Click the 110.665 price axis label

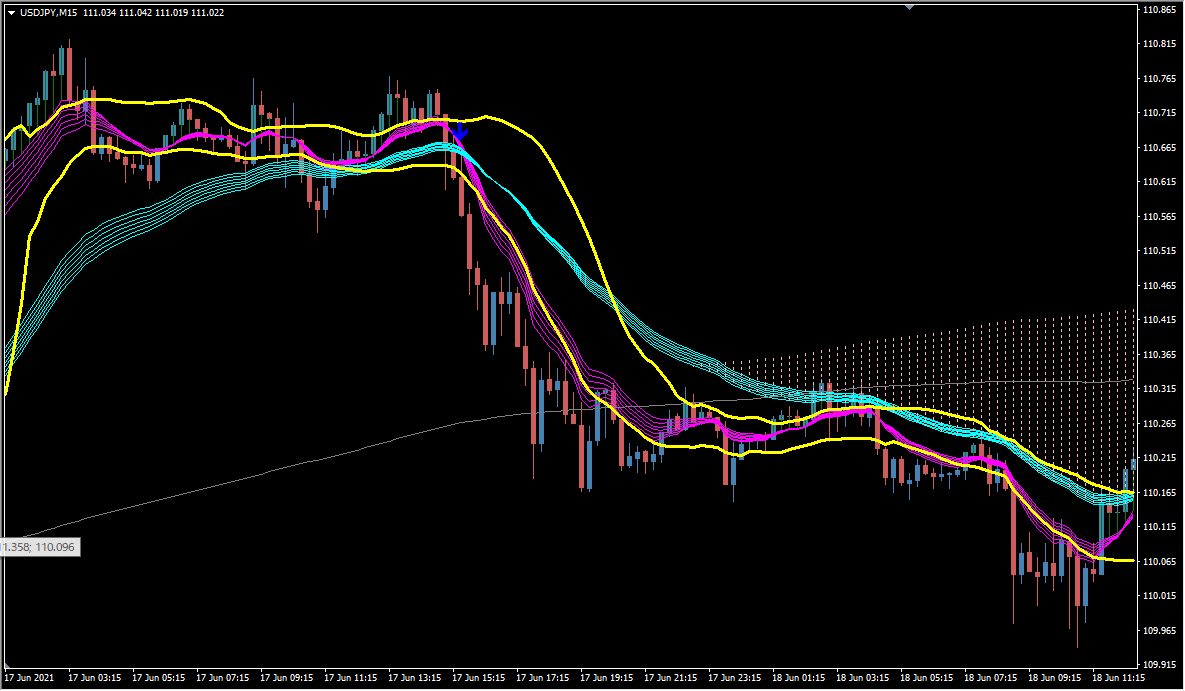coord(1159,147)
